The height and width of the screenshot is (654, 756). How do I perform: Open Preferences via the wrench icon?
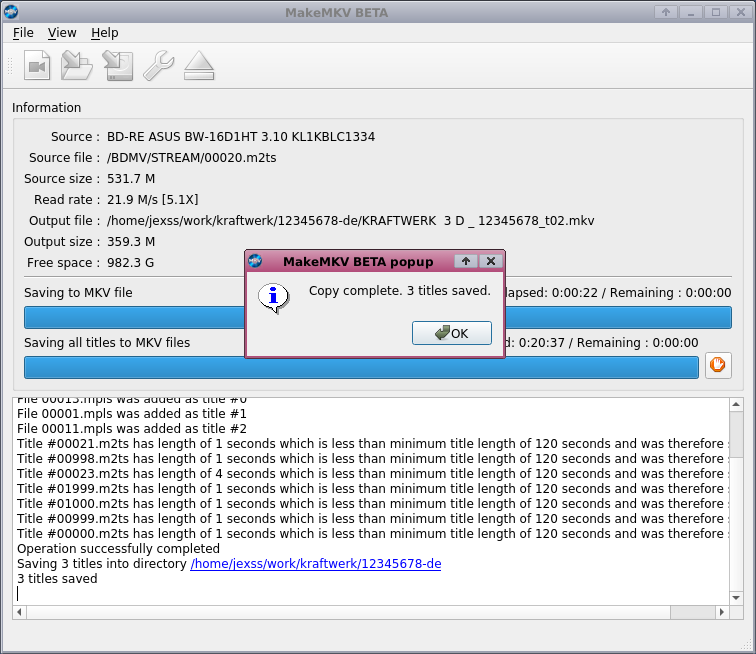[x=158, y=66]
